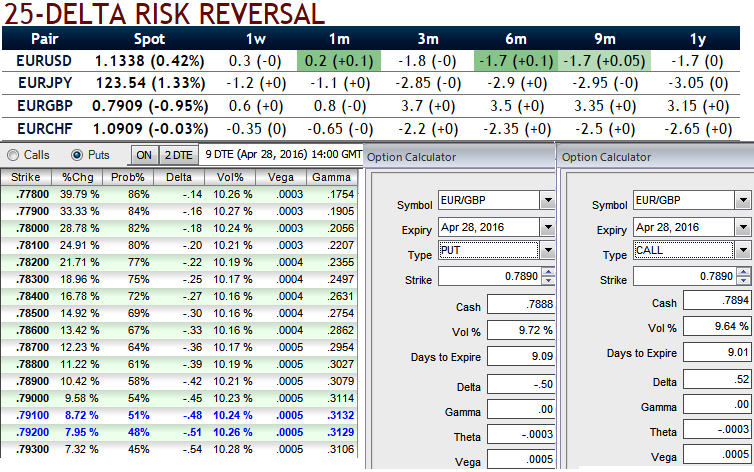Viewport: 754px width, 472px height.
Task: Click the EURGBP pair row label
Action: (x=45, y=106)
